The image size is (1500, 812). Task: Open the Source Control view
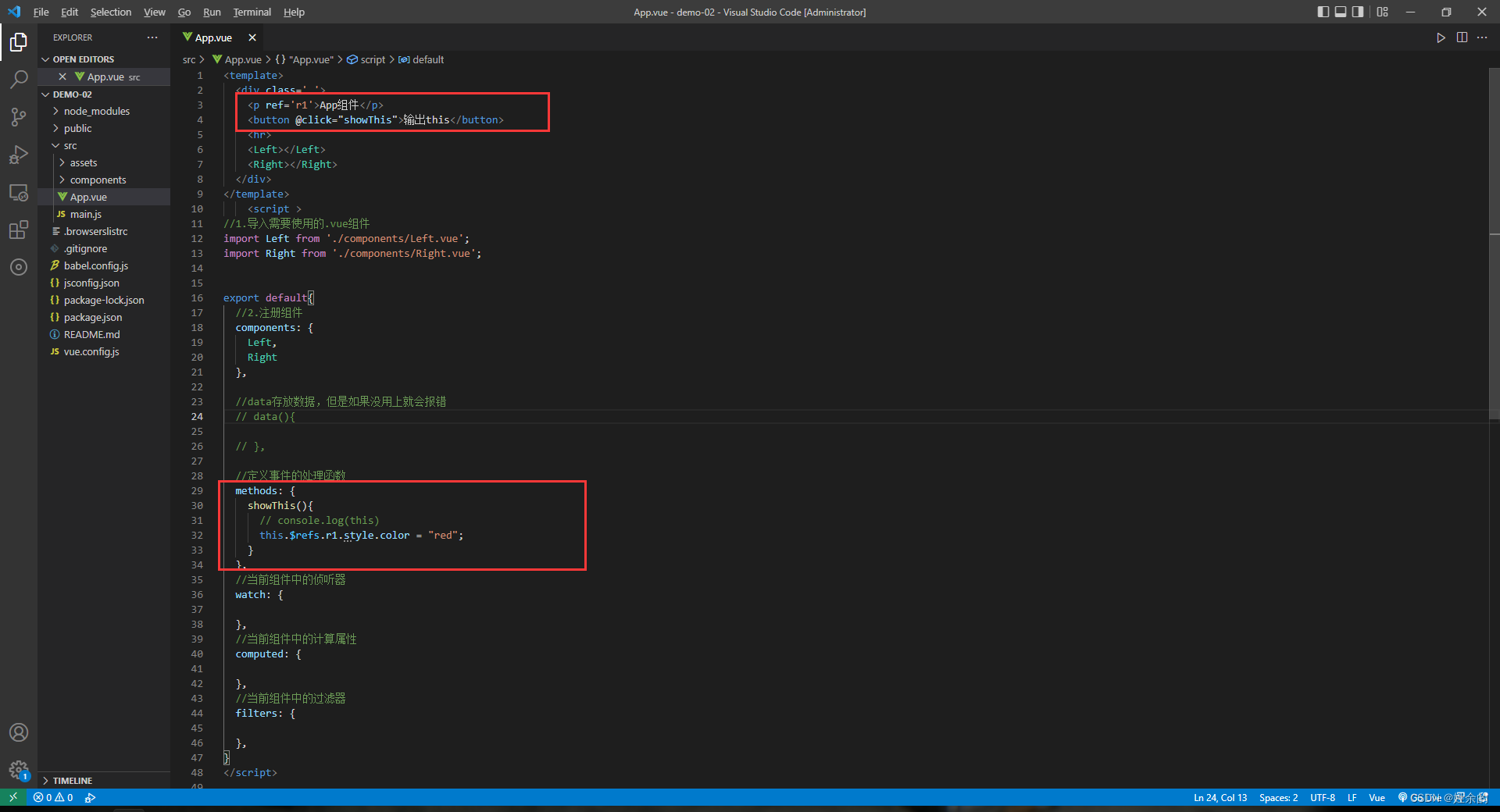pos(19,117)
